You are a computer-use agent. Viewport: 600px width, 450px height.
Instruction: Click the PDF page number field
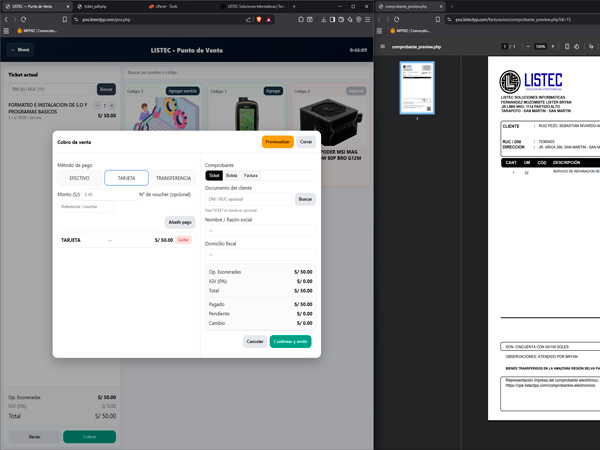click(x=504, y=47)
